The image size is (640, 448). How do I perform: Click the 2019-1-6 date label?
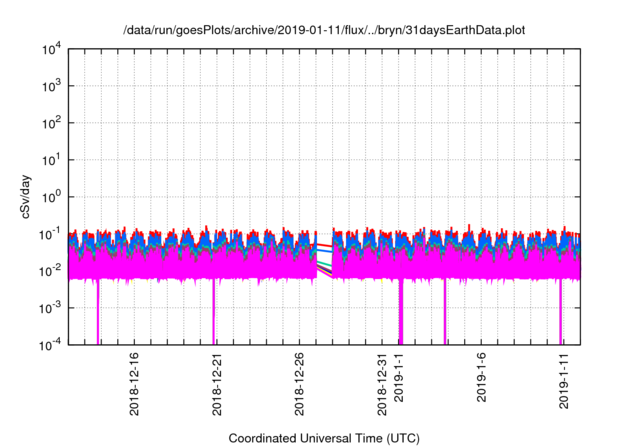coord(482,378)
